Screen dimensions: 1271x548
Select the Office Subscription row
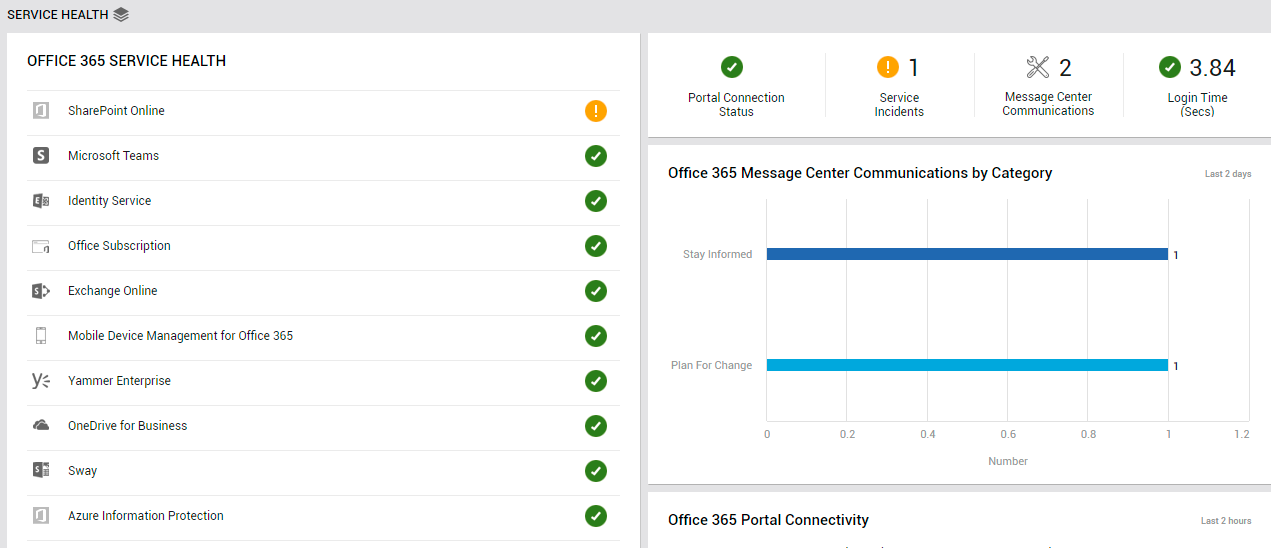coord(323,246)
